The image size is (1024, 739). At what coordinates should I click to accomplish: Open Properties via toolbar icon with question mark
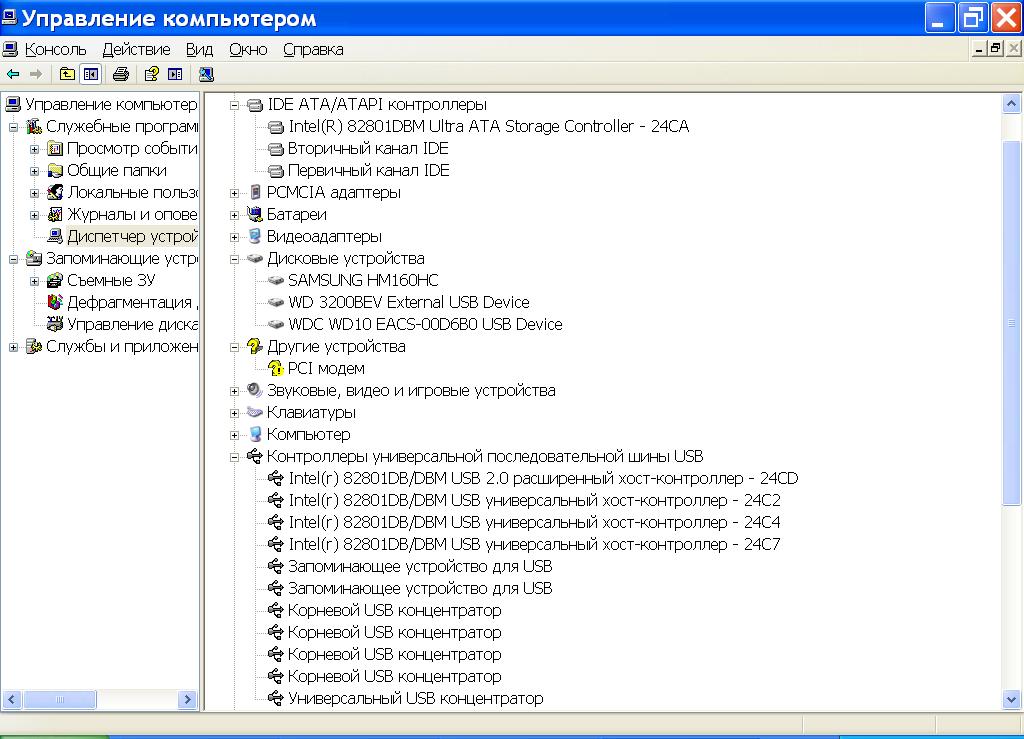[x=151, y=74]
